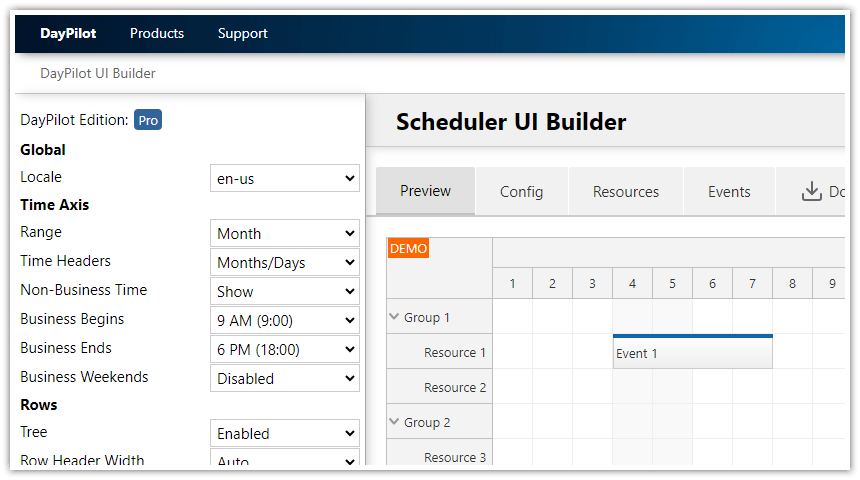Switch to the Preview tab
860x480 pixels.
click(425, 191)
